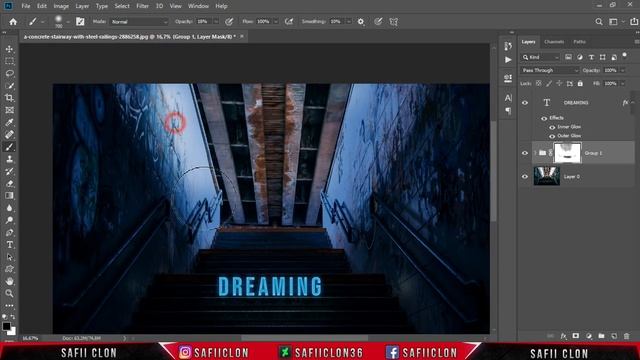Viewport: 640px width, 360px height.
Task: Select the Dodge tool
Action: click(9, 220)
